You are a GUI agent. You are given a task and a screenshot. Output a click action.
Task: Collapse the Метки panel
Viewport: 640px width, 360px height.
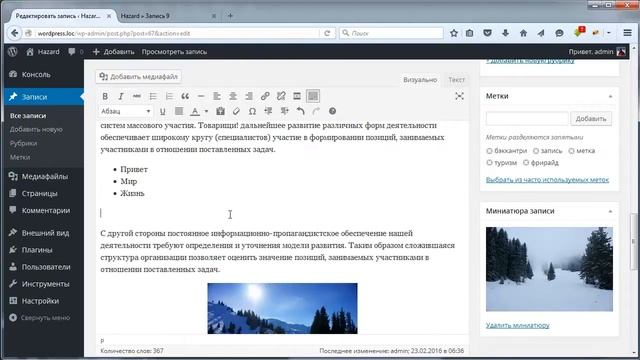tap(610, 97)
